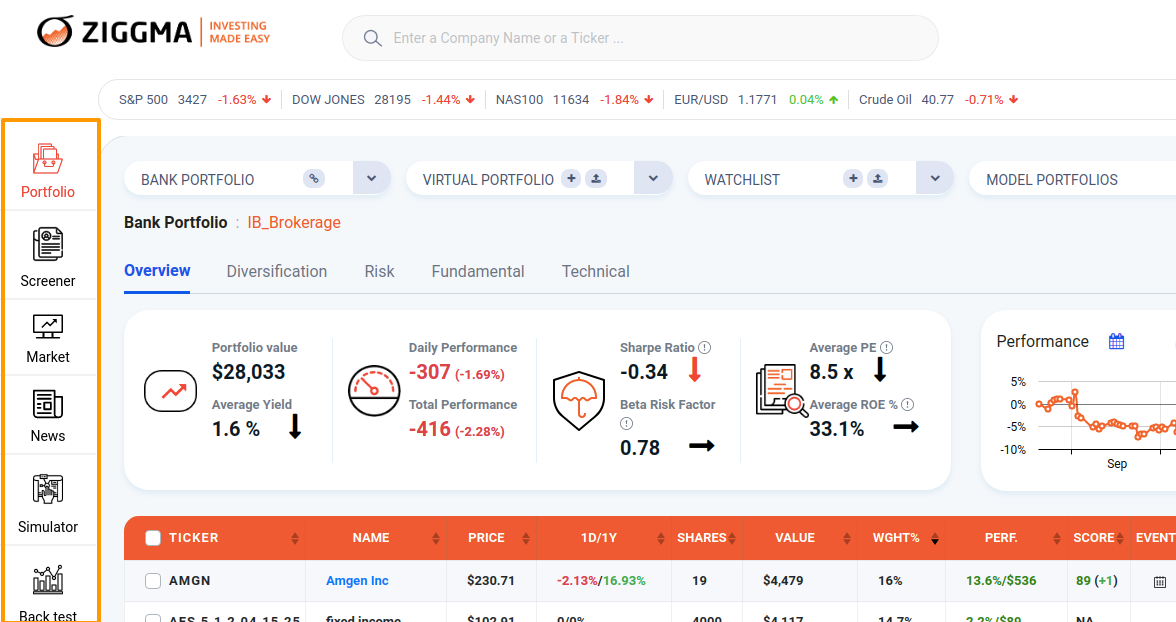Open the Model Portfolios selector
Viewport: 1176px width, 622px height.
click(1072, 179)
